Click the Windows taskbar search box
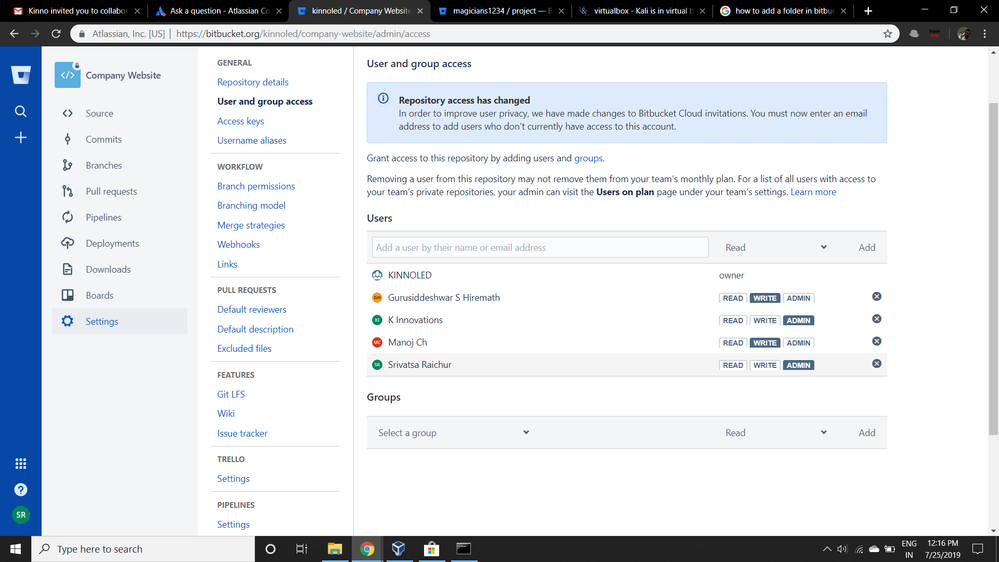Viewport: 999px width, 562px height. coord(143,549)
